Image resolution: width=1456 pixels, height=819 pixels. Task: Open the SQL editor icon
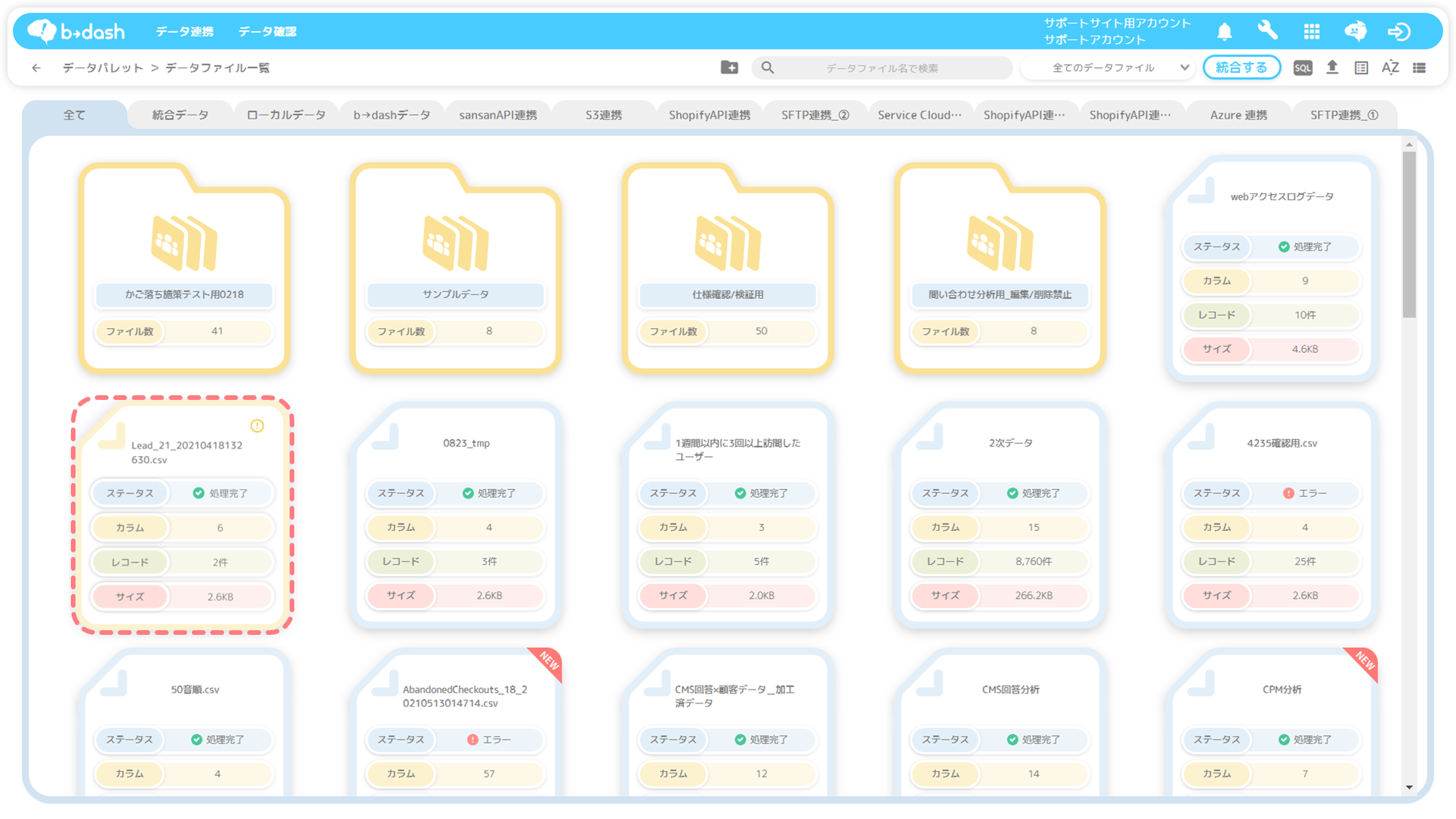[x=1302, y=68]
